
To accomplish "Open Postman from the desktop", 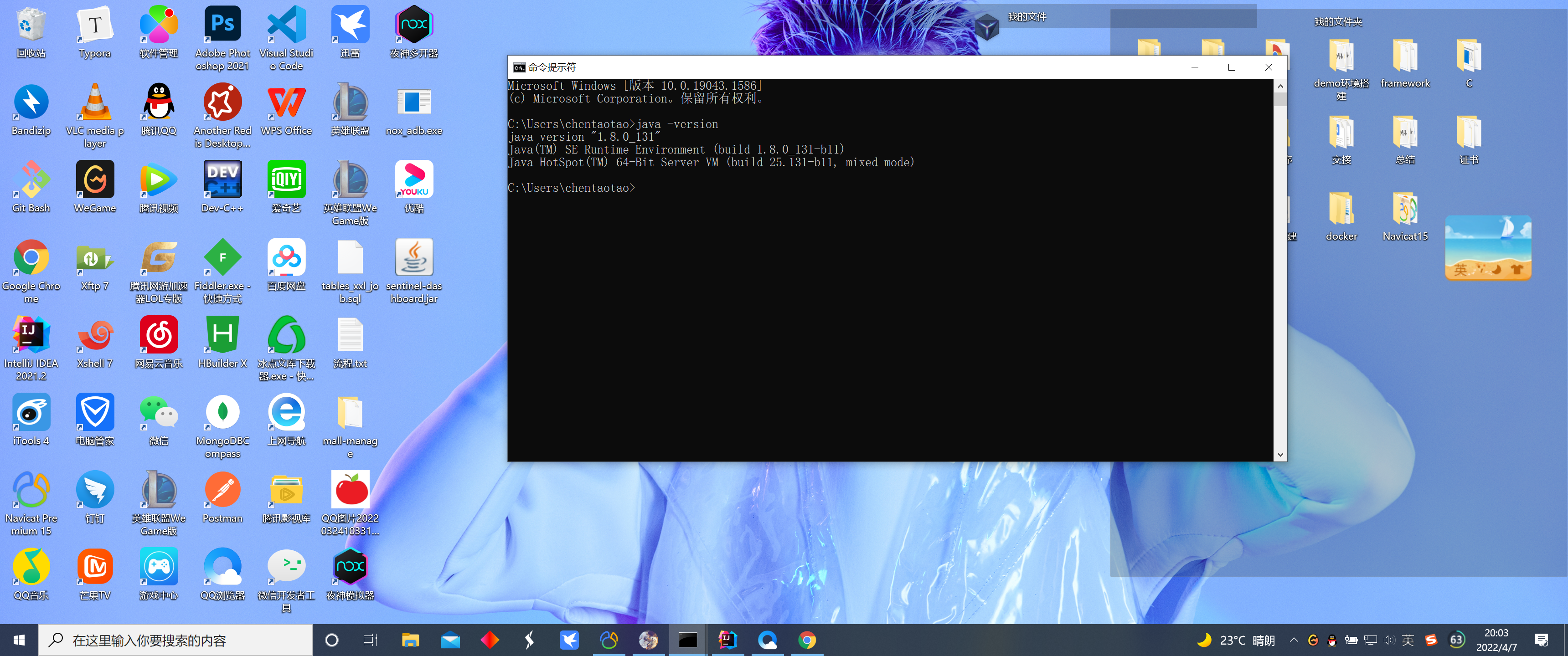I will [222, 490].
